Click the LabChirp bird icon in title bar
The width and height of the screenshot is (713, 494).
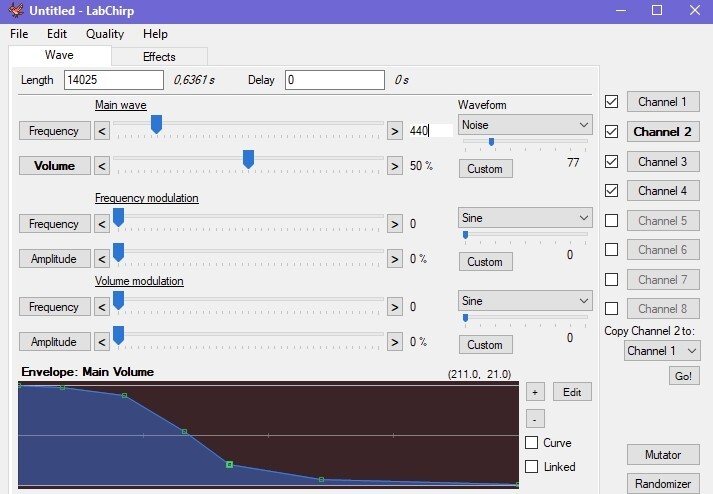[x=15, y=10]
